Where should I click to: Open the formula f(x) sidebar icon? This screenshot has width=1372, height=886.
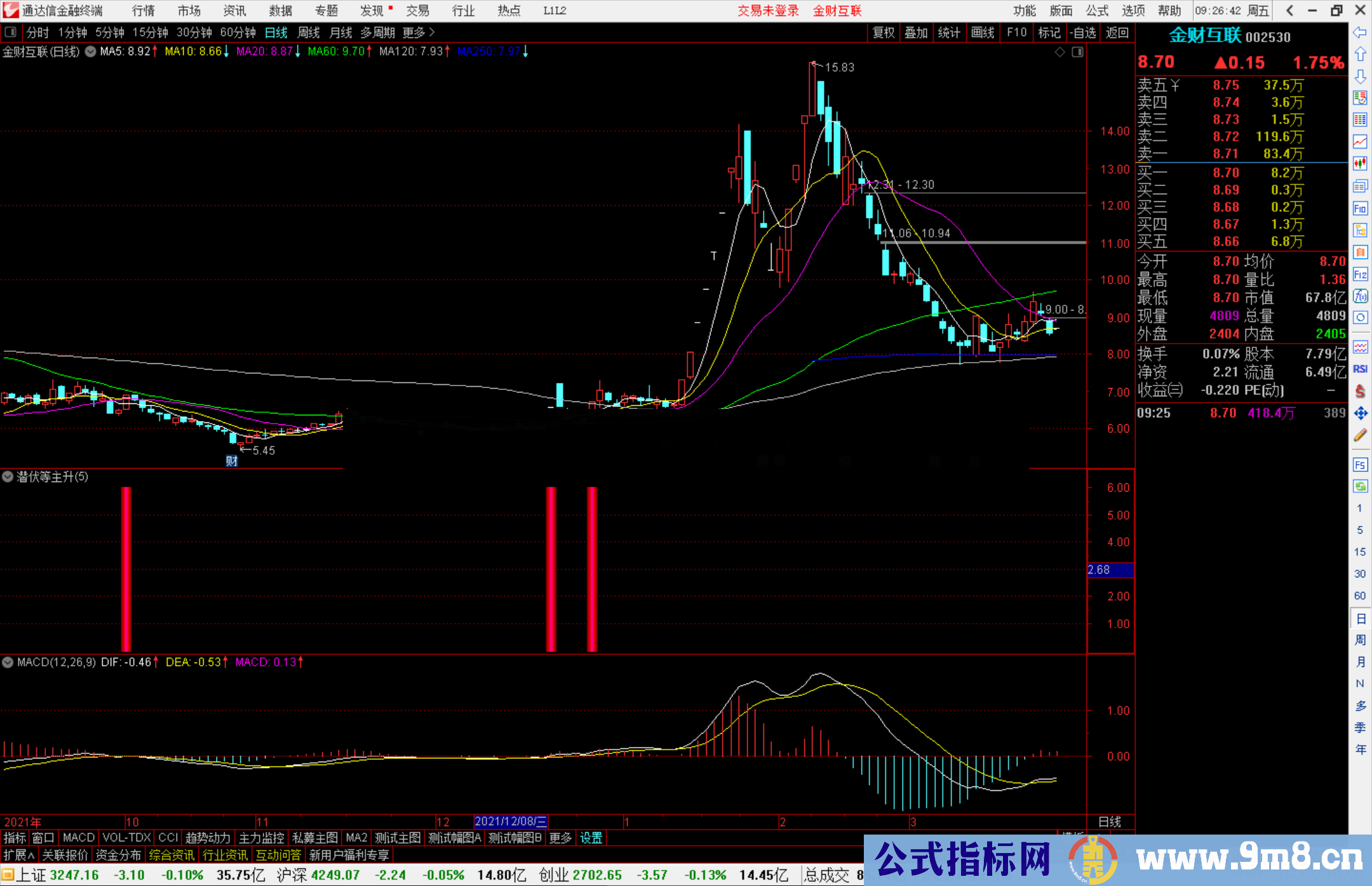pos(1360,297)
